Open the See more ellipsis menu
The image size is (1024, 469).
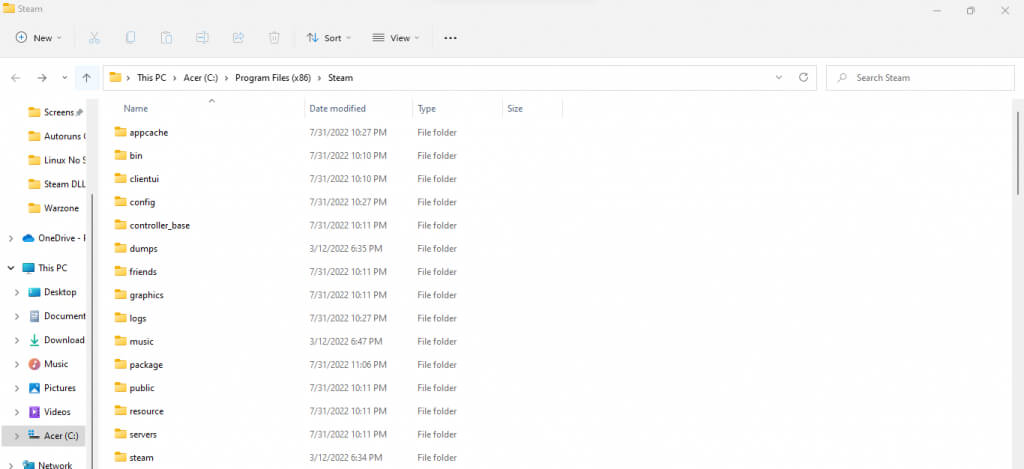click(450, 38)
